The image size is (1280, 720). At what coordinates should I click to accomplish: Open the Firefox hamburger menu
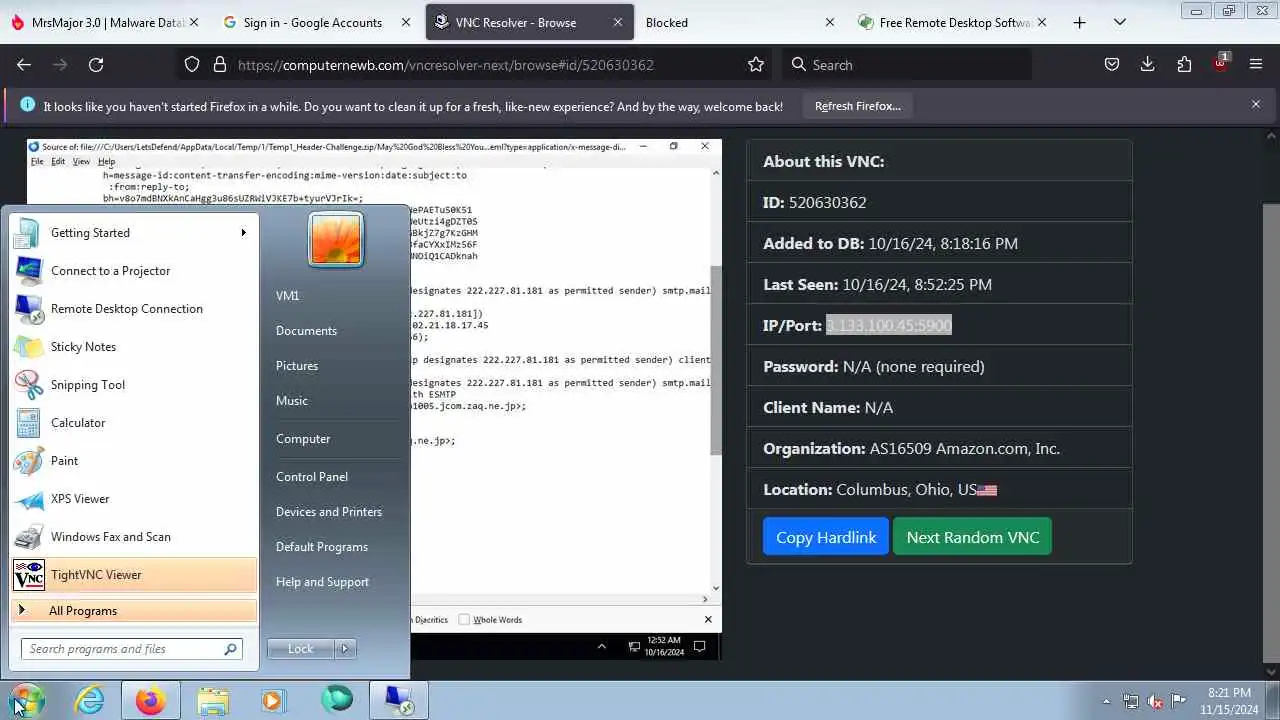point(1256,64)
